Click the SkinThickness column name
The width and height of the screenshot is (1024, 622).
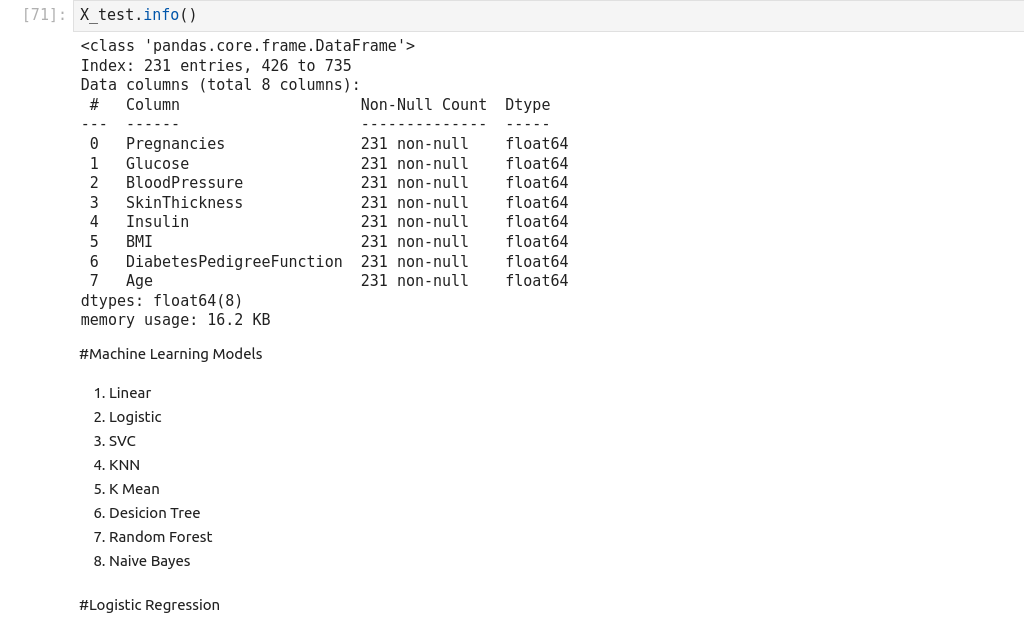click(184, 203)
